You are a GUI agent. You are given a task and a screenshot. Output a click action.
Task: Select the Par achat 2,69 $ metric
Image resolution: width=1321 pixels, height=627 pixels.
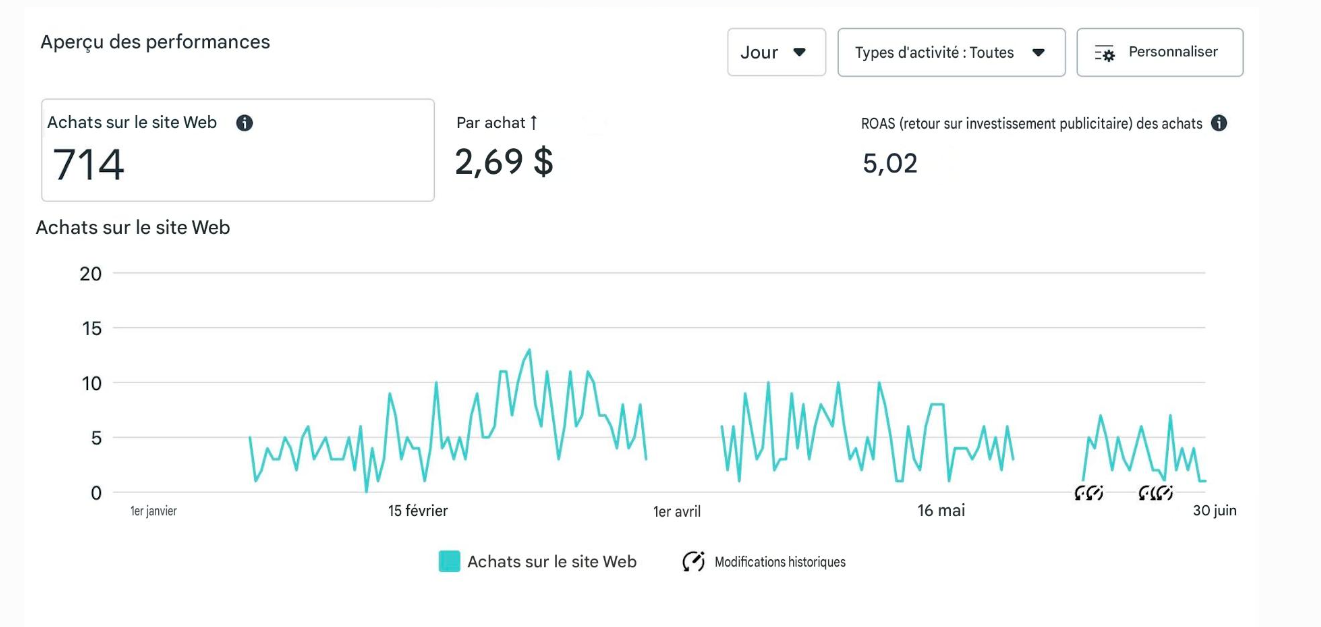point(504,160)
